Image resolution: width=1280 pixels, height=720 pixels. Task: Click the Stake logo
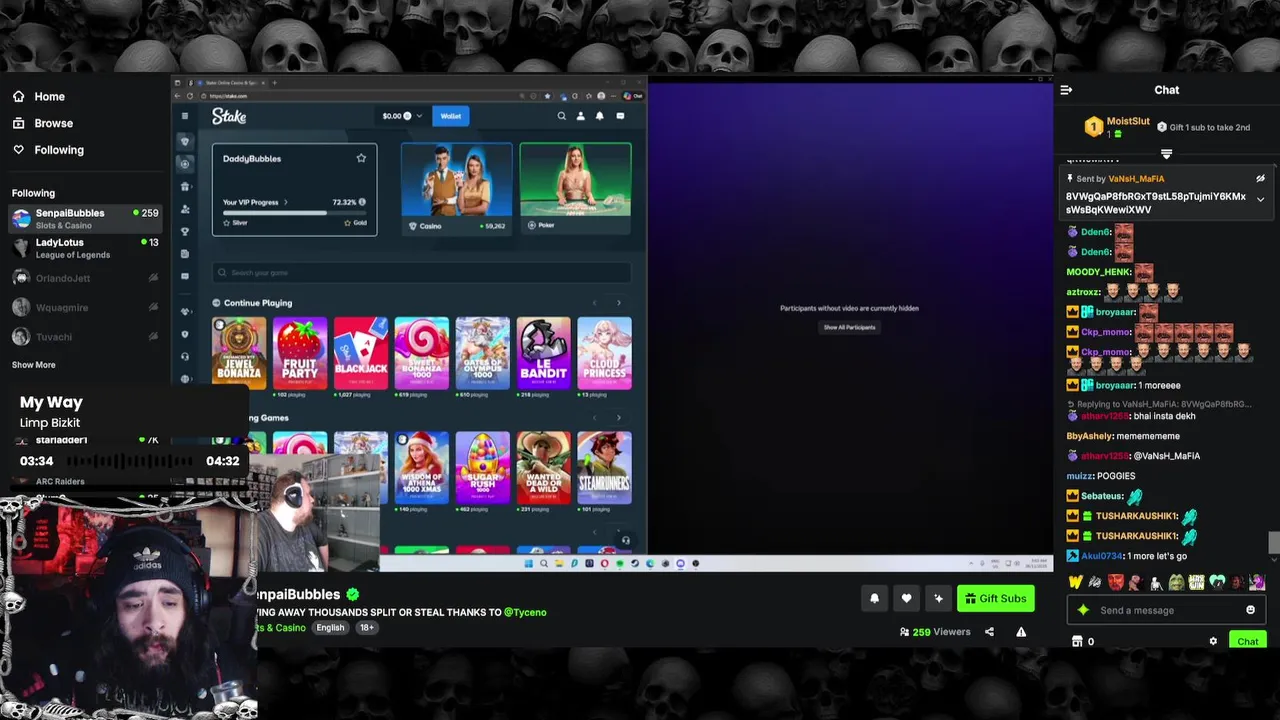229,117
